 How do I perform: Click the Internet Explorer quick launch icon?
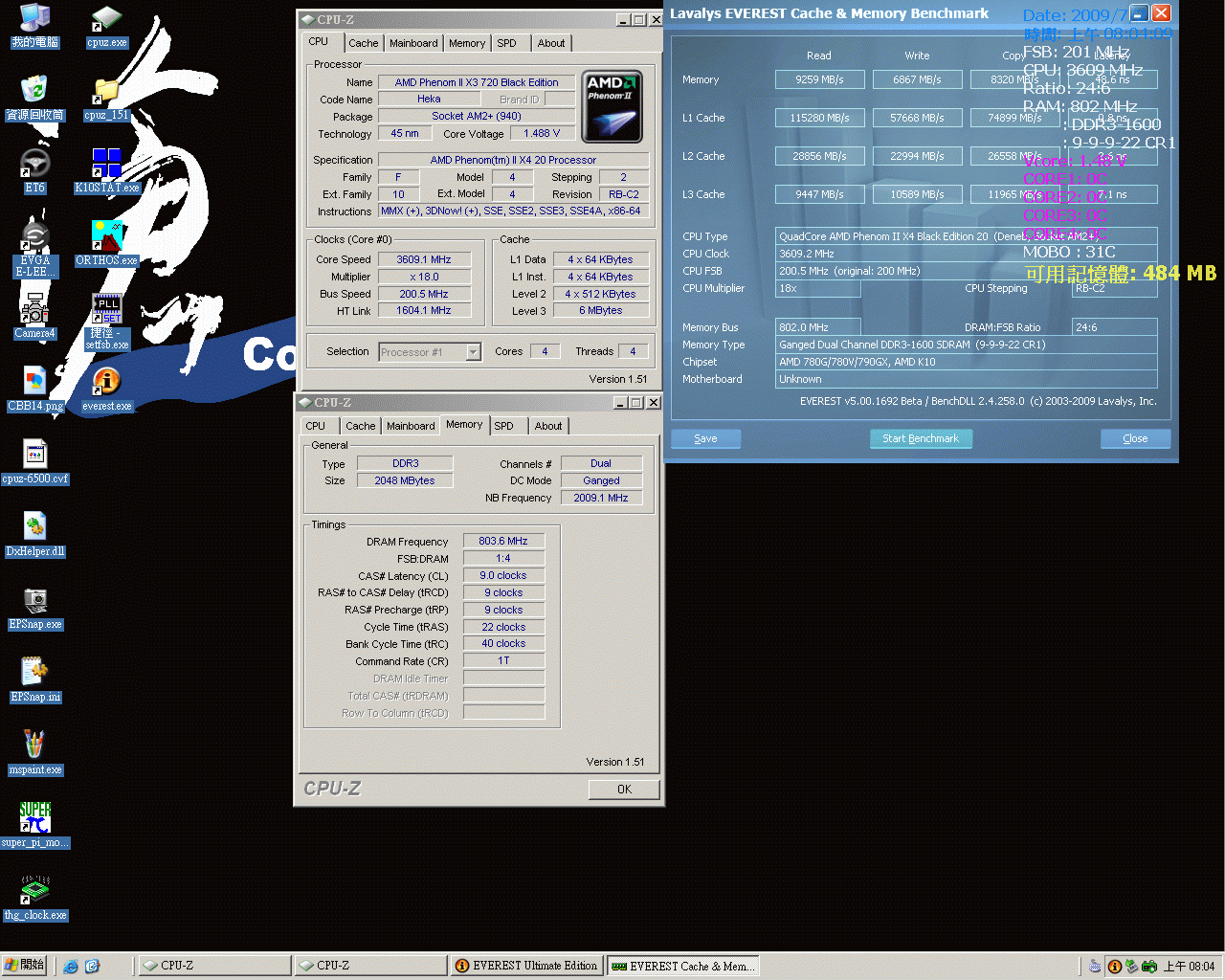pos(70,967)
